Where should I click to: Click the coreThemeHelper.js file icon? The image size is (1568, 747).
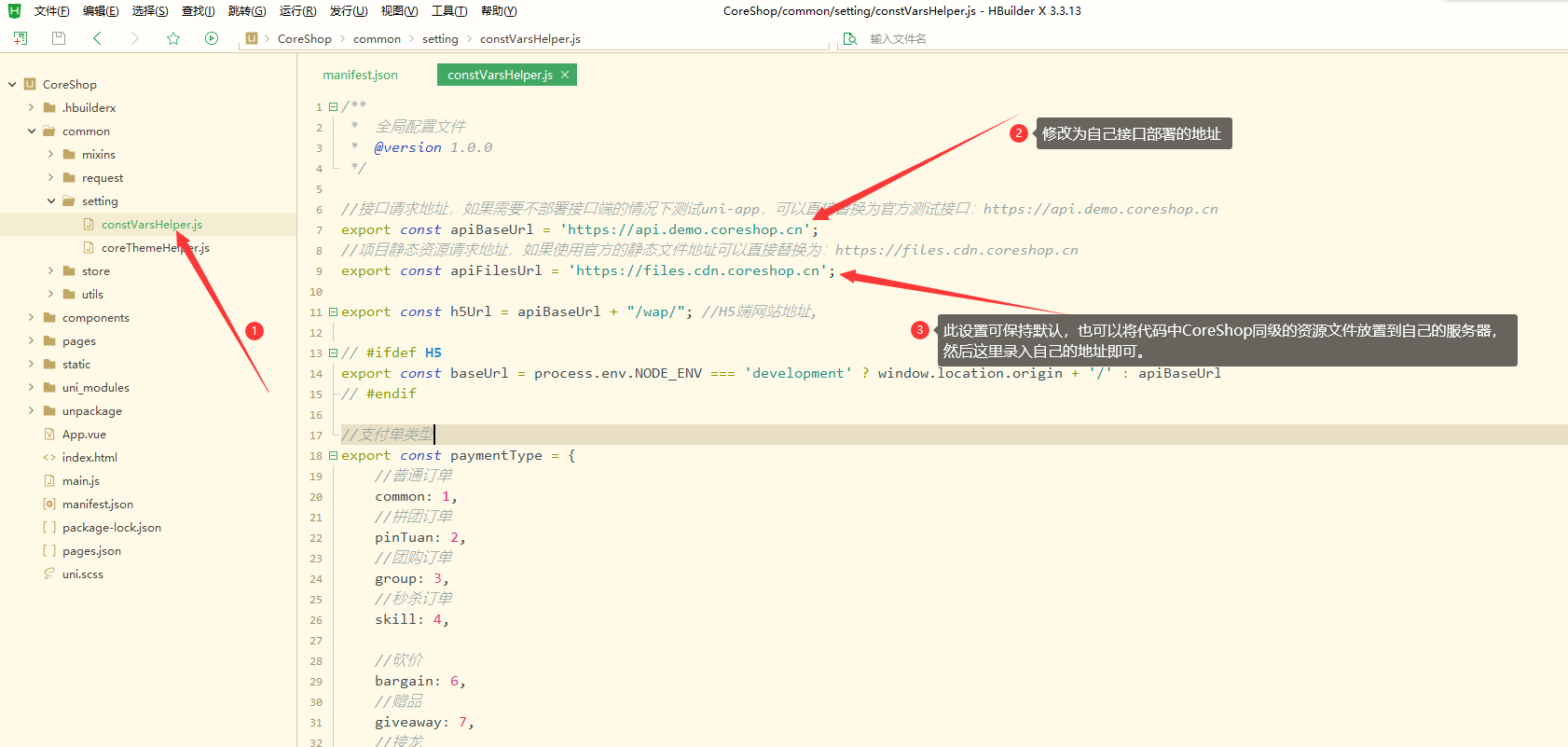[89, 248]
